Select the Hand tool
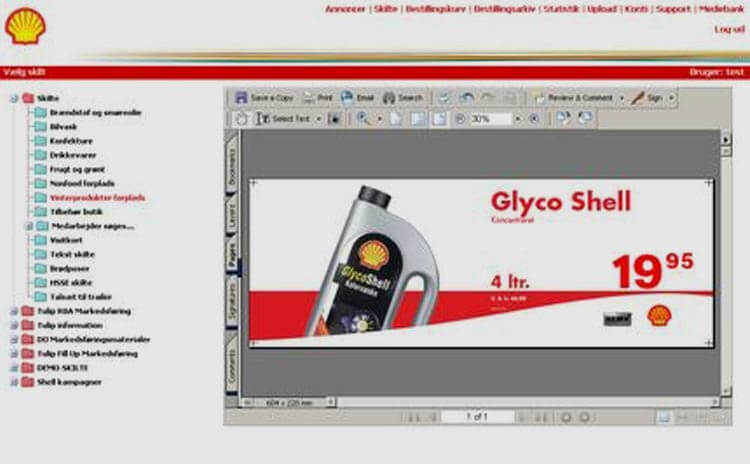This screenshot has height=464, width=750. 241,118
